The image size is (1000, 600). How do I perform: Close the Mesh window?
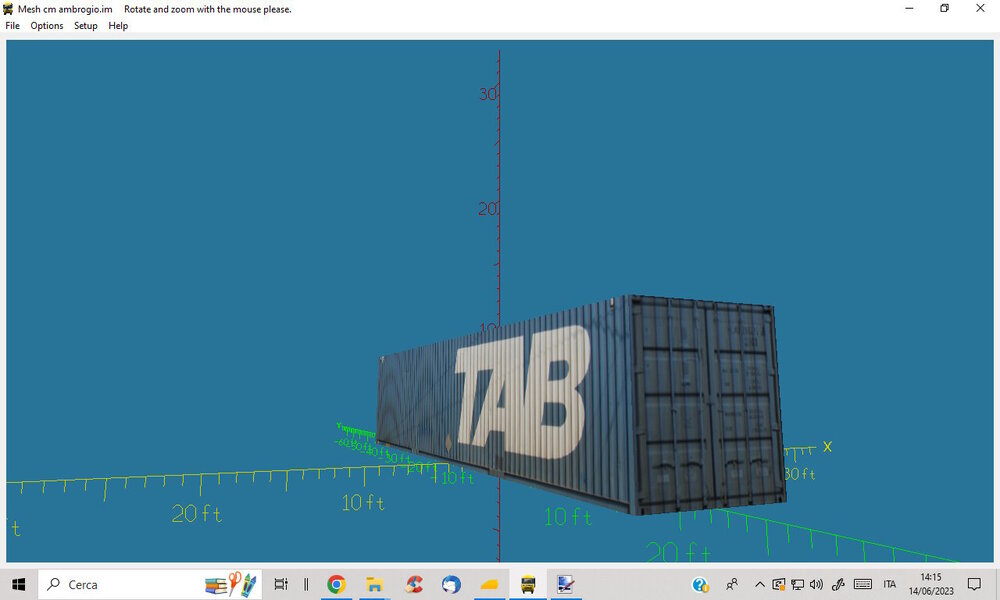(x=980, y=8)
